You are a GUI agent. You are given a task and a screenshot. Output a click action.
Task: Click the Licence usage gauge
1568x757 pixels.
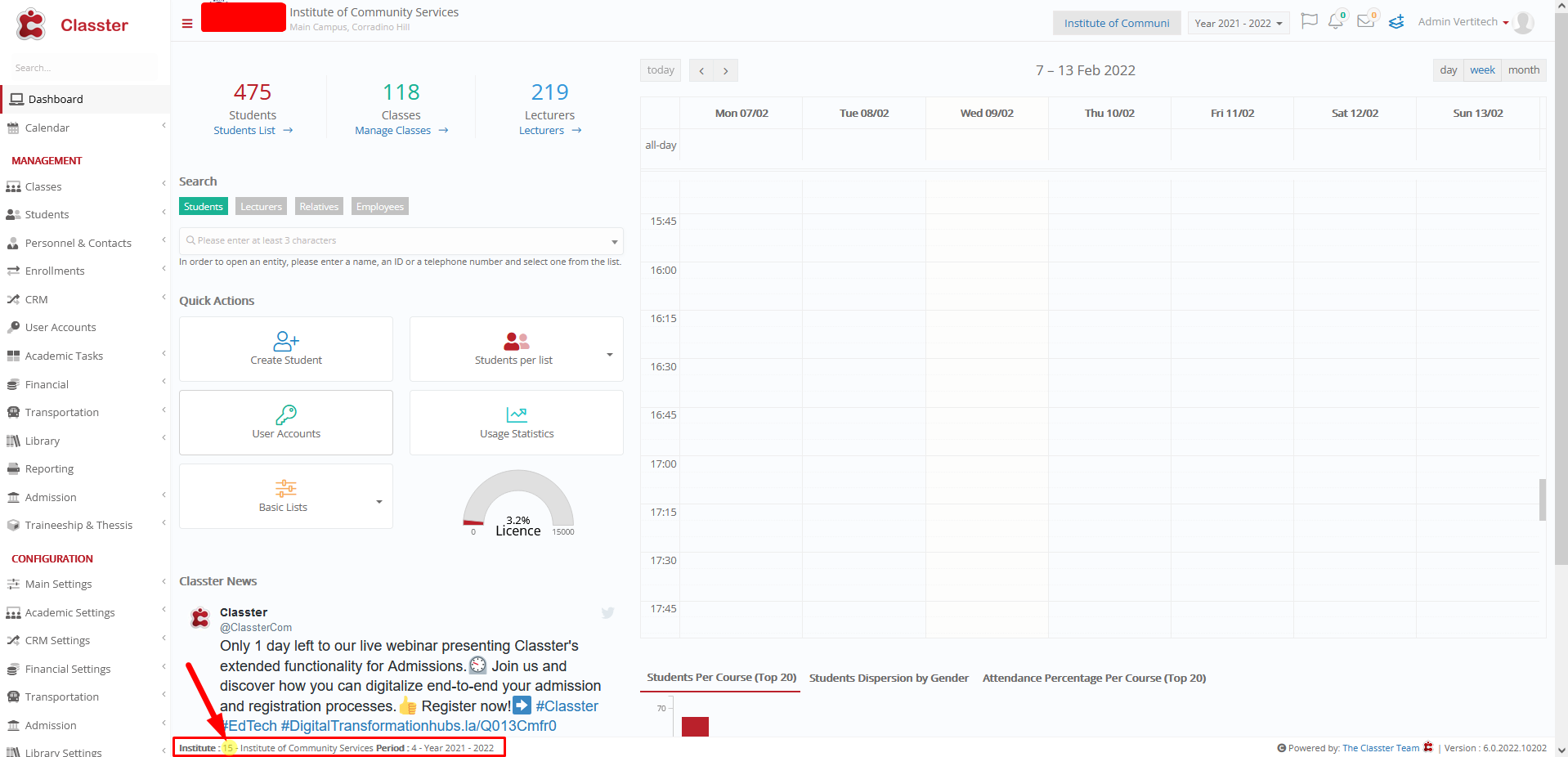(x=518, y=501)
